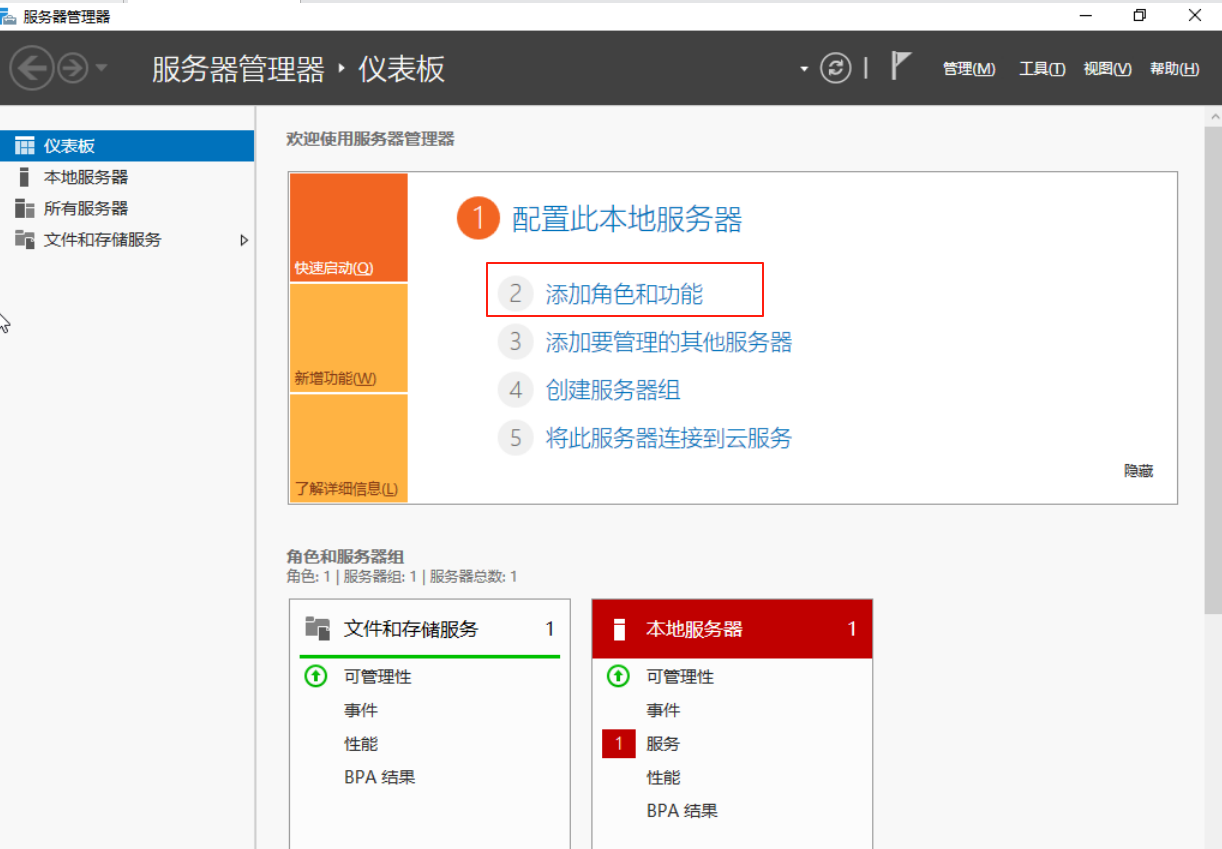This screenshot has width=1222, height=849.
Task: Click 服务 in 本地服务器 tile
Action: coord(663,744)
